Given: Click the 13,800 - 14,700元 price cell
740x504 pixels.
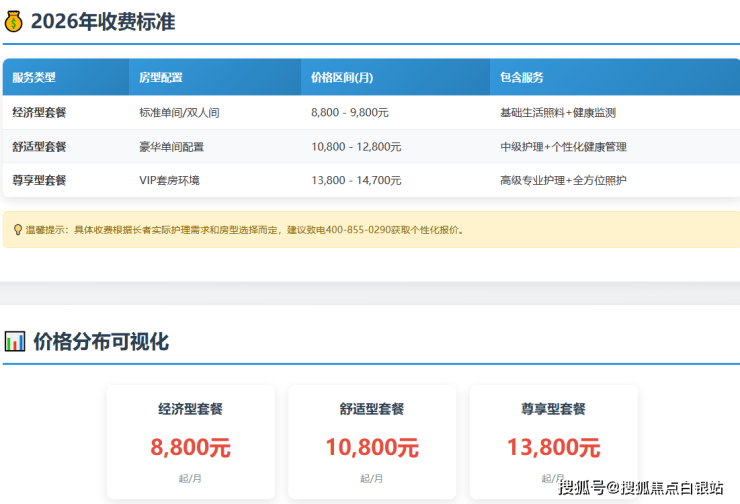Looking at the screenshot, I should (356, 180).
